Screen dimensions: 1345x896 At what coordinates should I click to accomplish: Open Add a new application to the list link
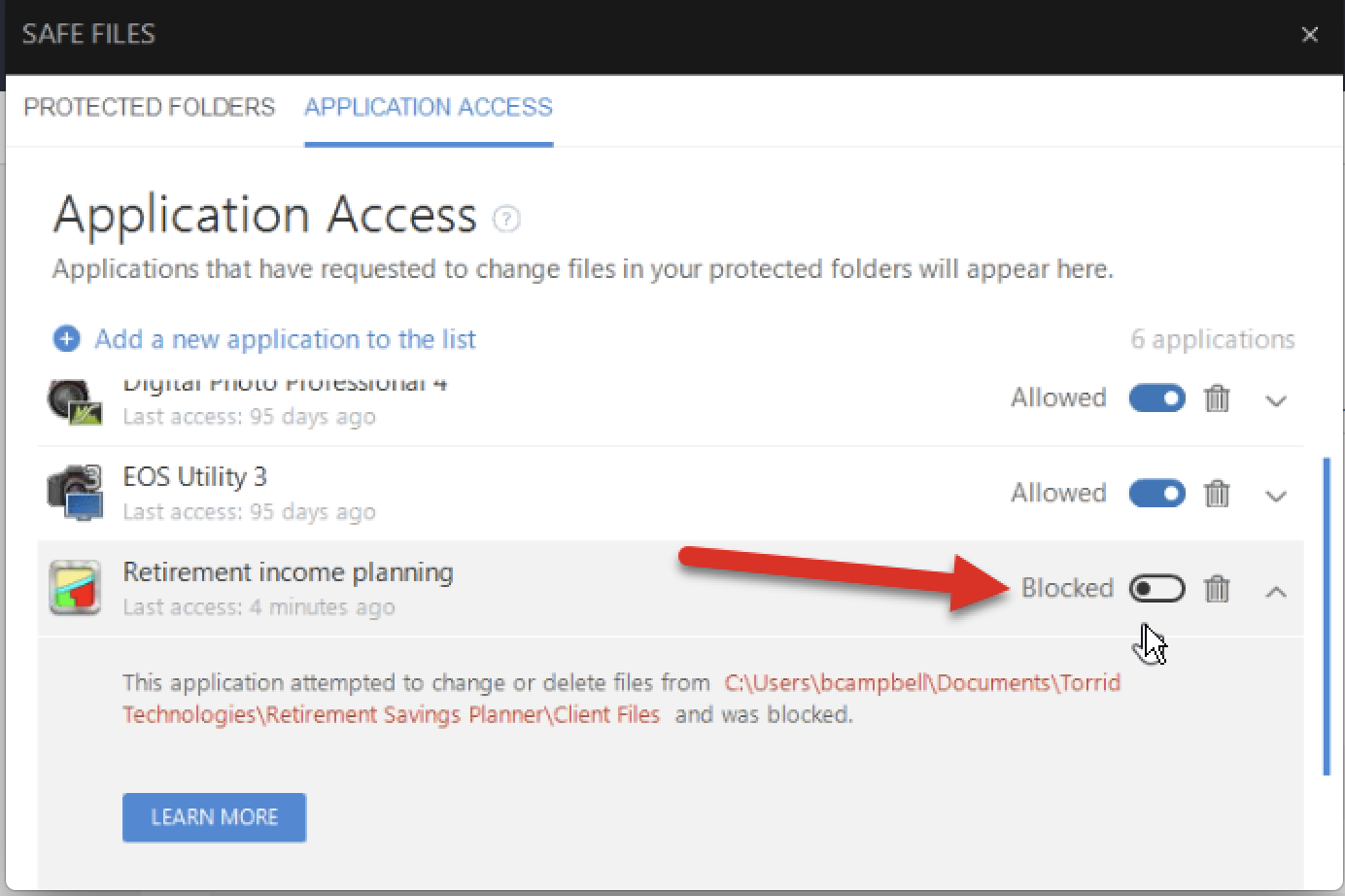pos(285,339)
